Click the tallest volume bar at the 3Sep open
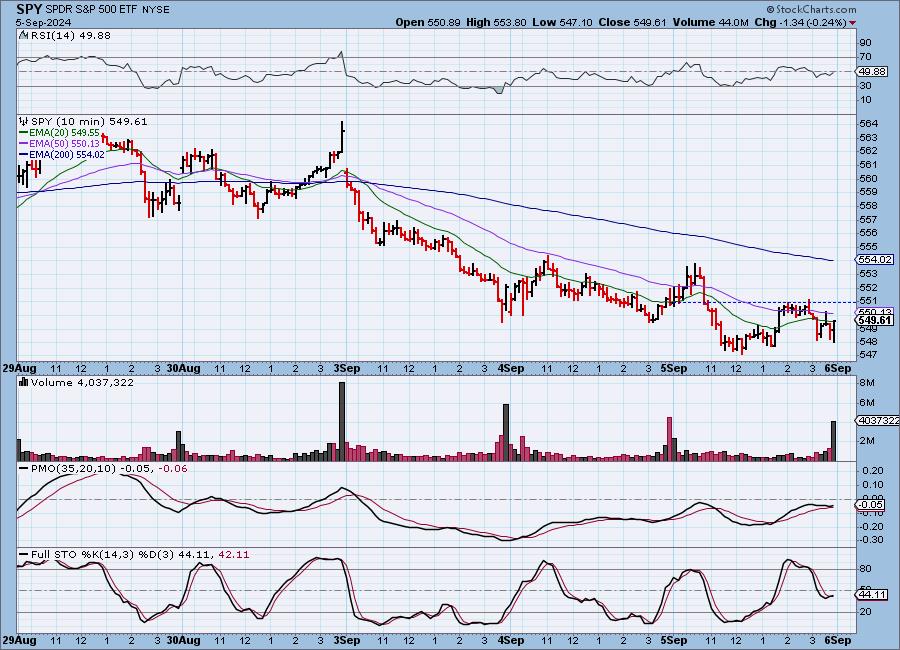Viewport: 900px width, 650px height. click(x=342, y=421)
